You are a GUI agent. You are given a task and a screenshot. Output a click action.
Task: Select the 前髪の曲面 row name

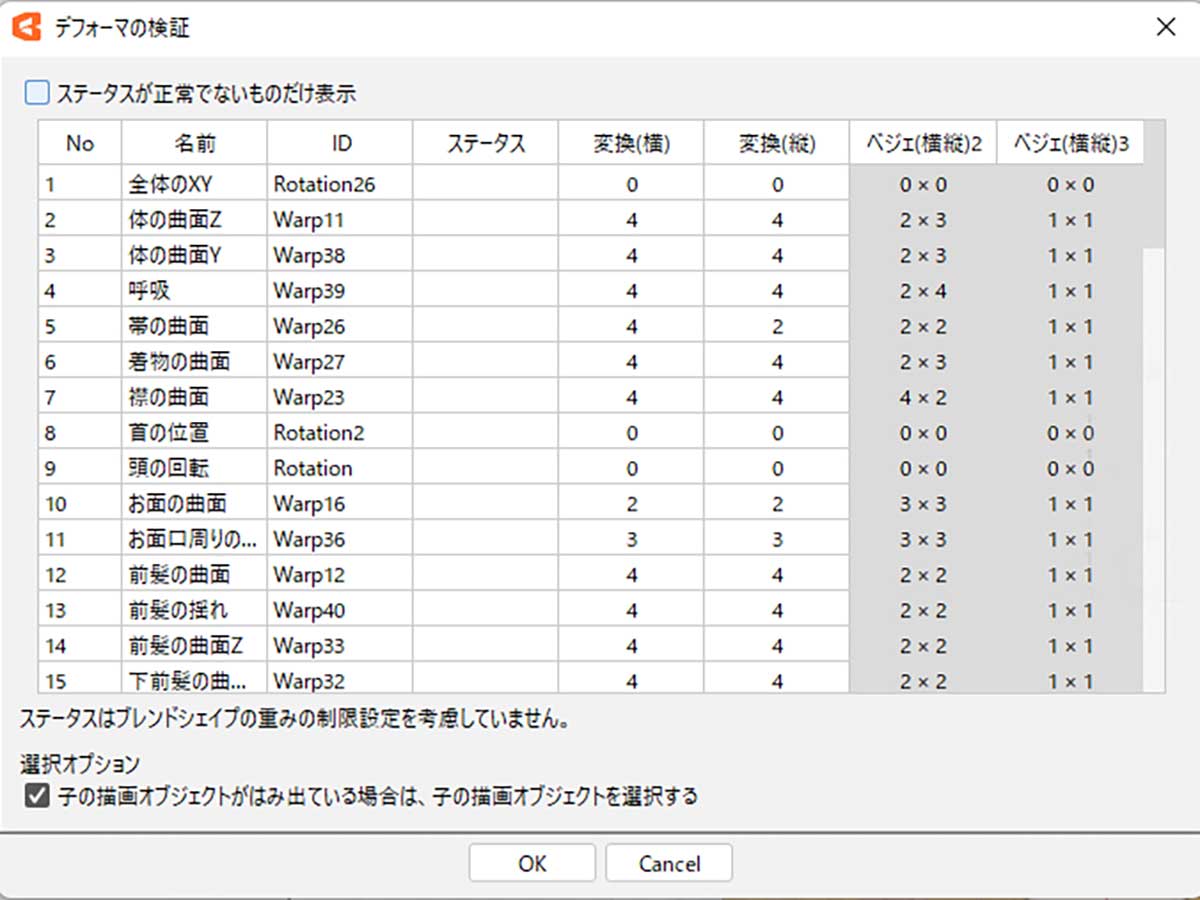coord(194,575)
